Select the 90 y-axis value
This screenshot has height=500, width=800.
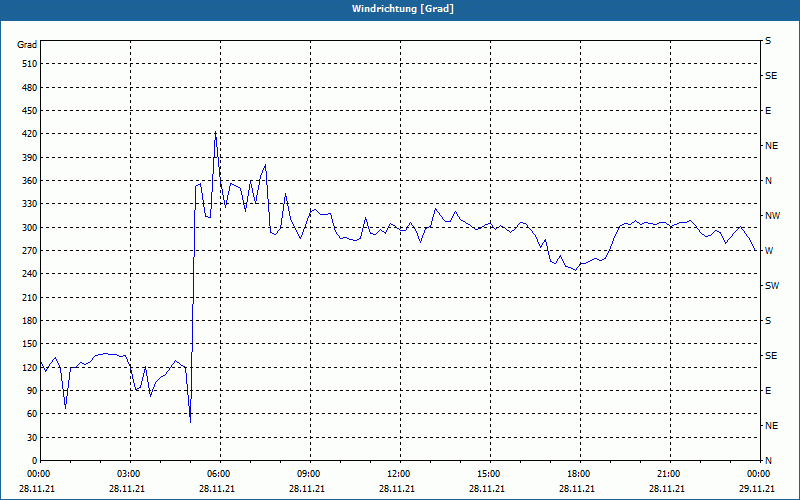(x=32, y=390)
